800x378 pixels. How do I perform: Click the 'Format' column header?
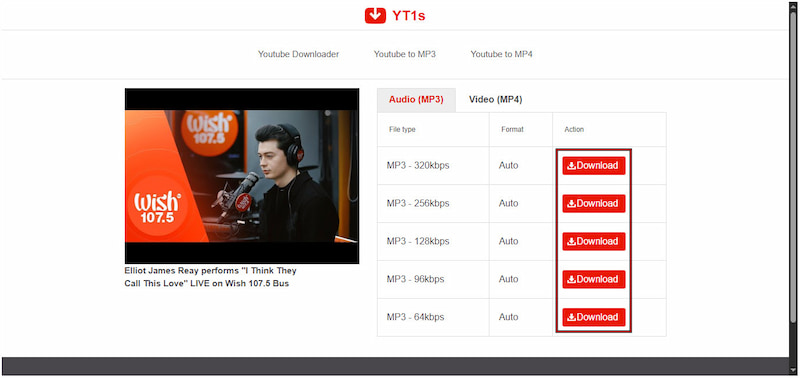(512, 130)
